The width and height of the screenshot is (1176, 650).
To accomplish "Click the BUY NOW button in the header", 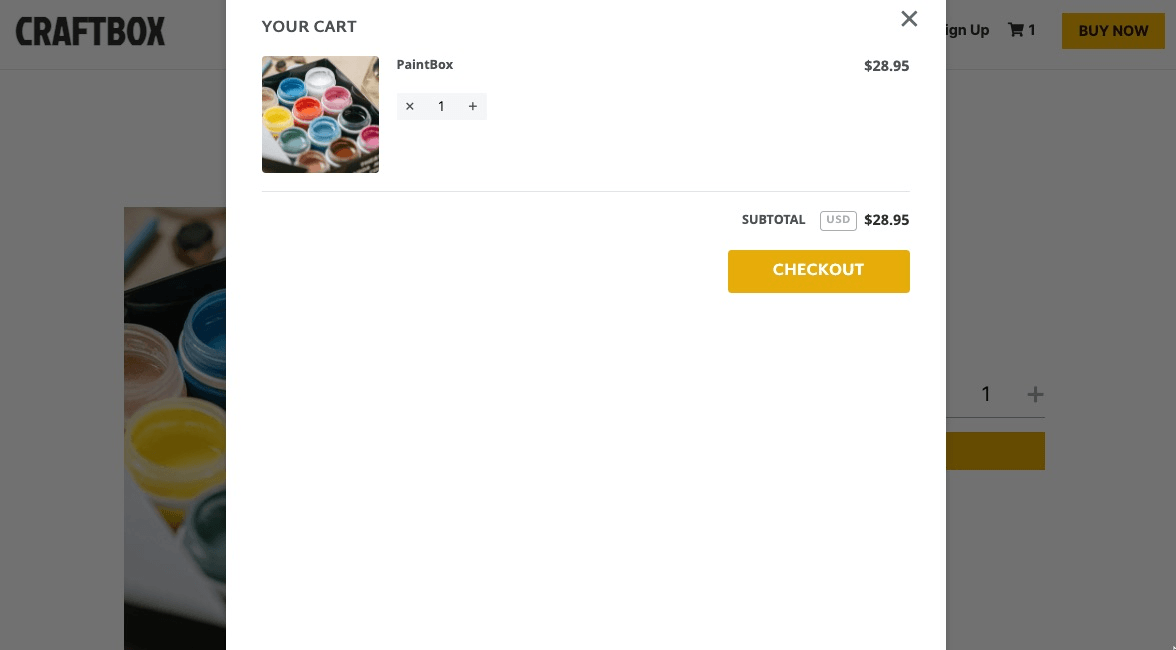I will tap(1113, 31).
